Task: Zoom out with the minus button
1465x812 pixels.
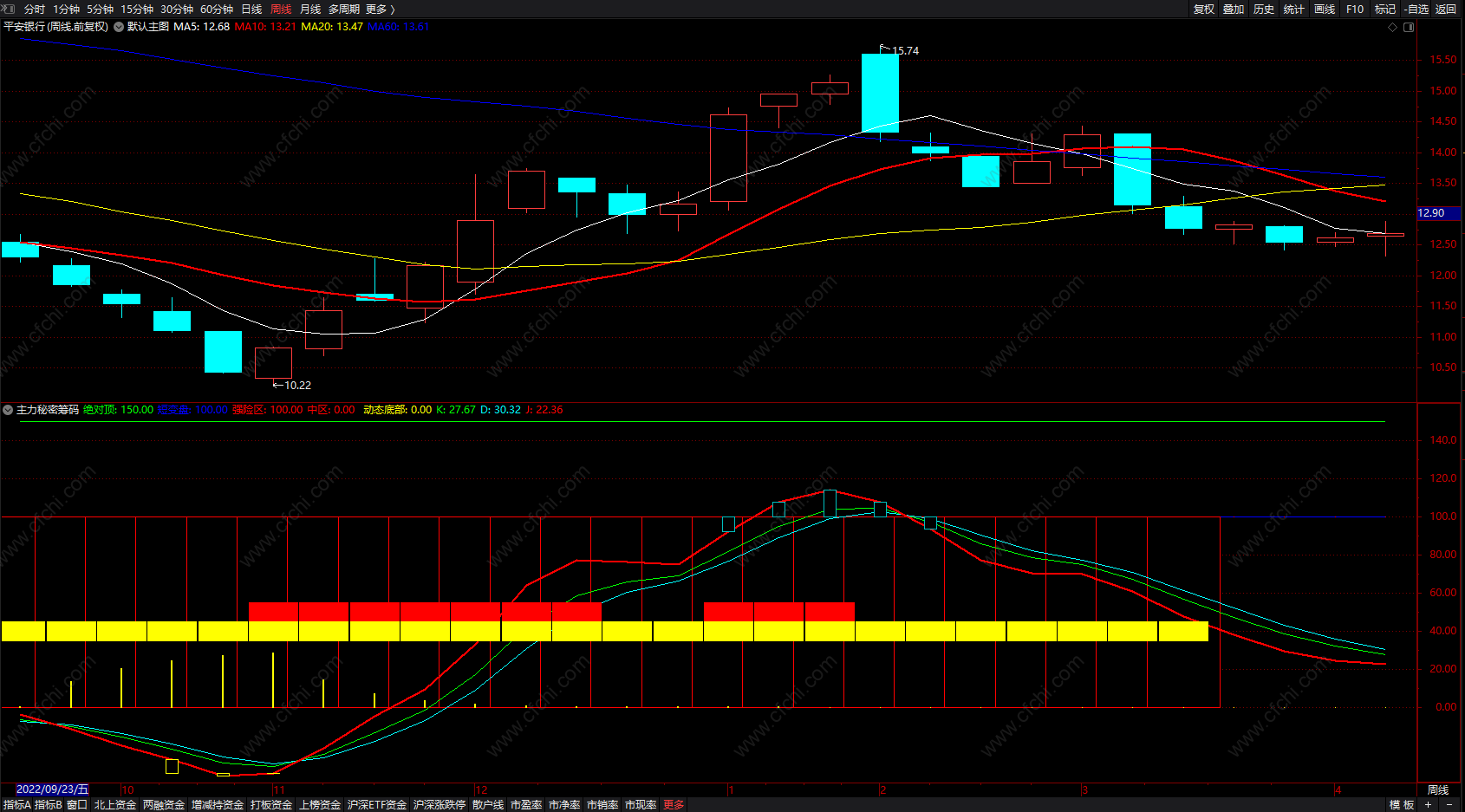Action: pos(1449,804)
